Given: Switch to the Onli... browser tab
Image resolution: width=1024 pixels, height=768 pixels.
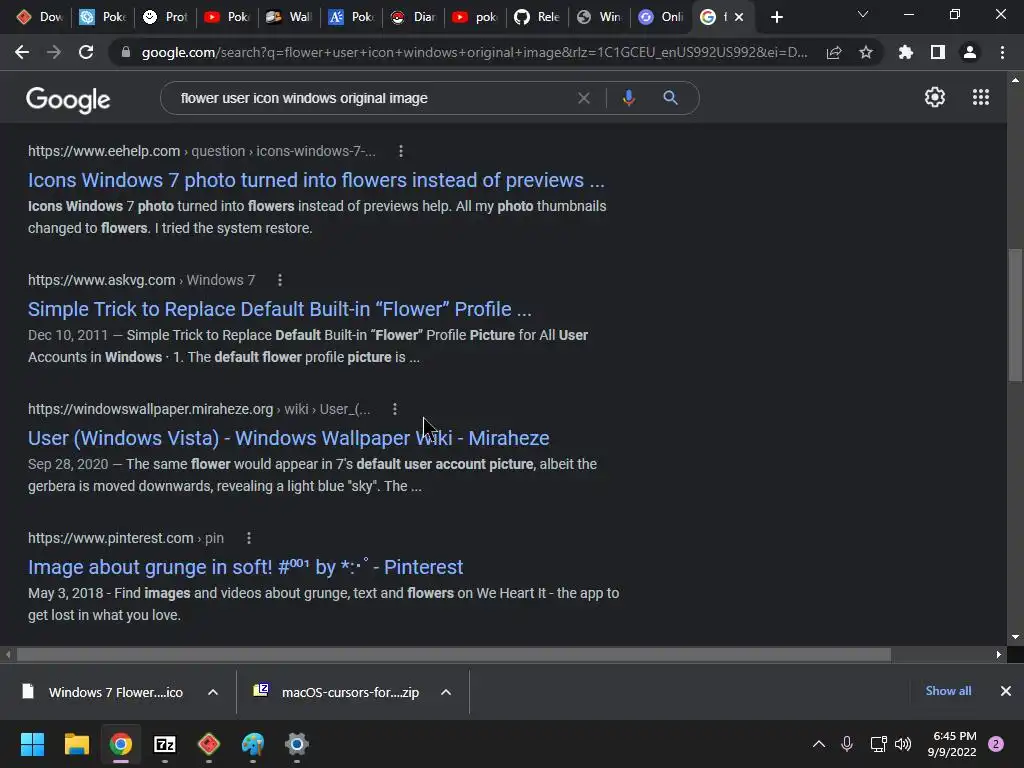Looking at the screenshot, I should [662, 17].
